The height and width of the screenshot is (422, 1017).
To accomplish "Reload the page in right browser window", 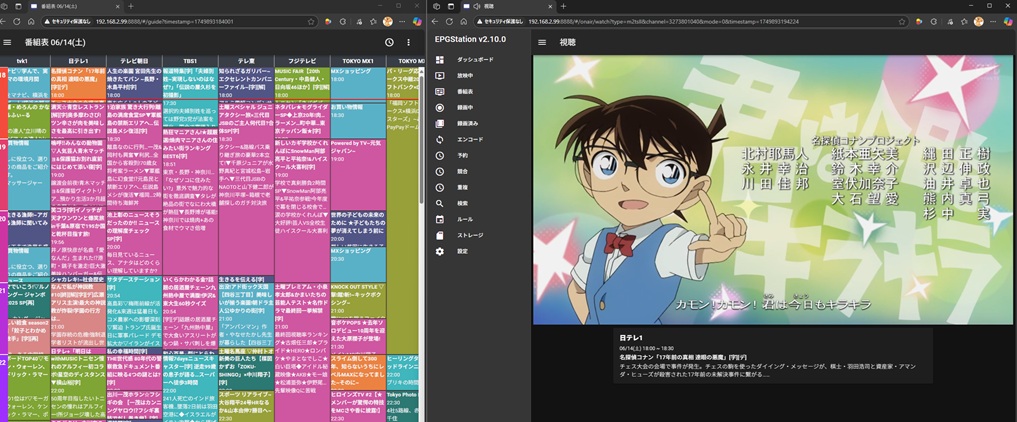I will pyautogui.click(x=449, y=21).
